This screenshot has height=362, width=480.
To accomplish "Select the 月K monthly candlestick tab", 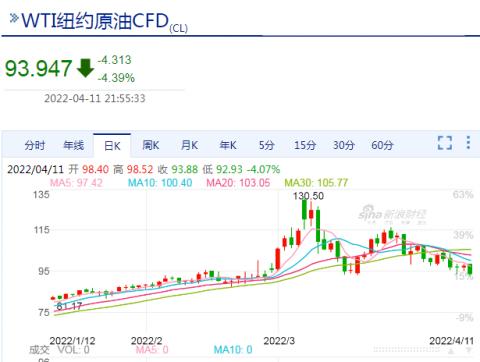I will 189,145.
